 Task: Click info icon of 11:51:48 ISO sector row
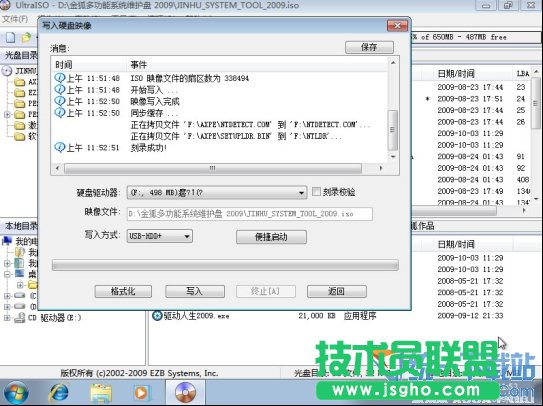[60, 78]
